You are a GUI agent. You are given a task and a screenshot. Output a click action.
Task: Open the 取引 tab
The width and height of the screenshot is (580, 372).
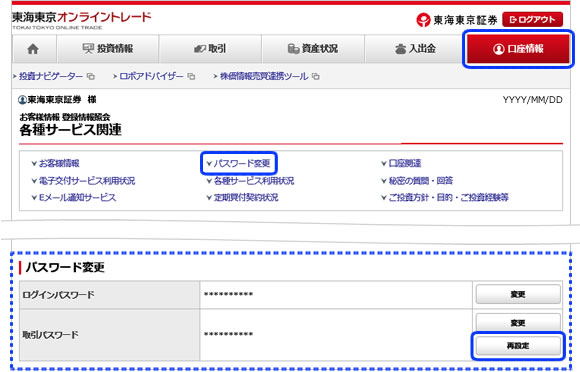[x=210, y=49]
